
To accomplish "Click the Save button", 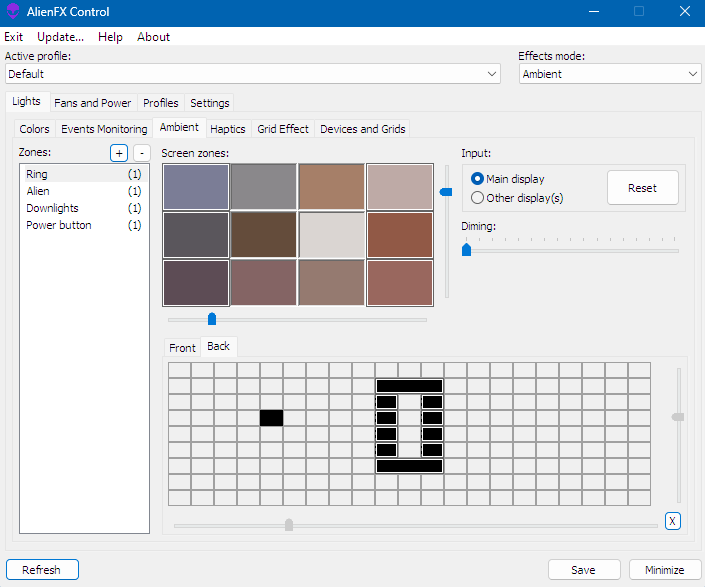I will [584, 570].
